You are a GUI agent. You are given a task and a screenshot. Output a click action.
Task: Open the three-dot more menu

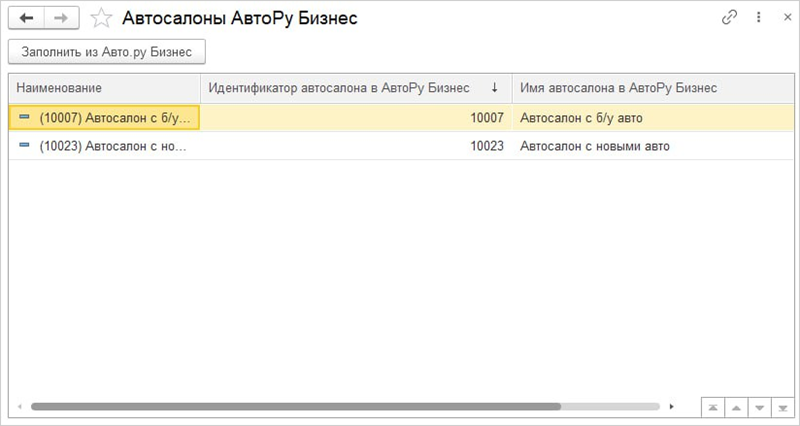759,18
